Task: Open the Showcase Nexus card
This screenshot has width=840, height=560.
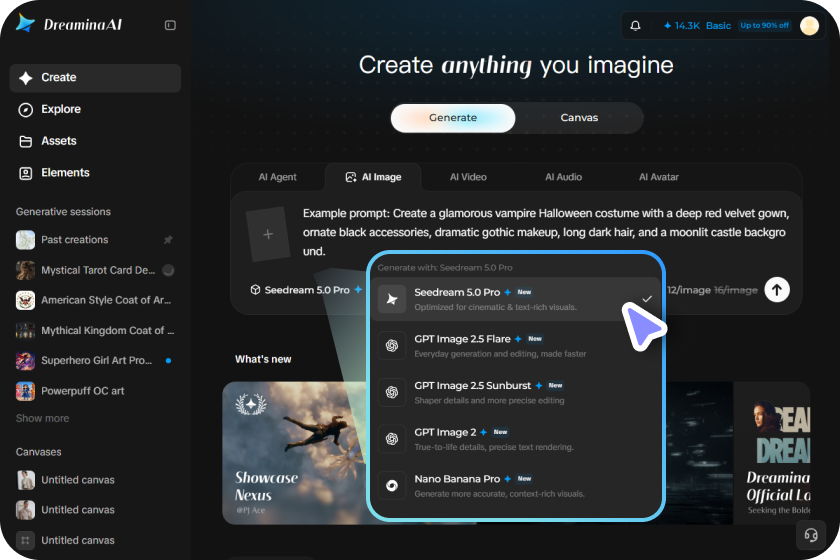Action: pyautogui.click(x=294, y=453)
